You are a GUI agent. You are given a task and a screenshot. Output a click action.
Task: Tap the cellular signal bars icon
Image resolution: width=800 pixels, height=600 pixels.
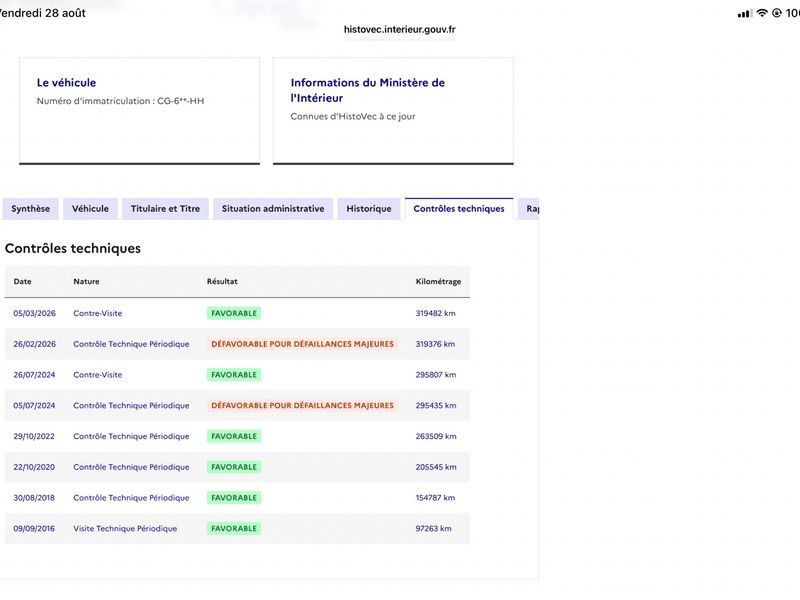coord(745,13)
